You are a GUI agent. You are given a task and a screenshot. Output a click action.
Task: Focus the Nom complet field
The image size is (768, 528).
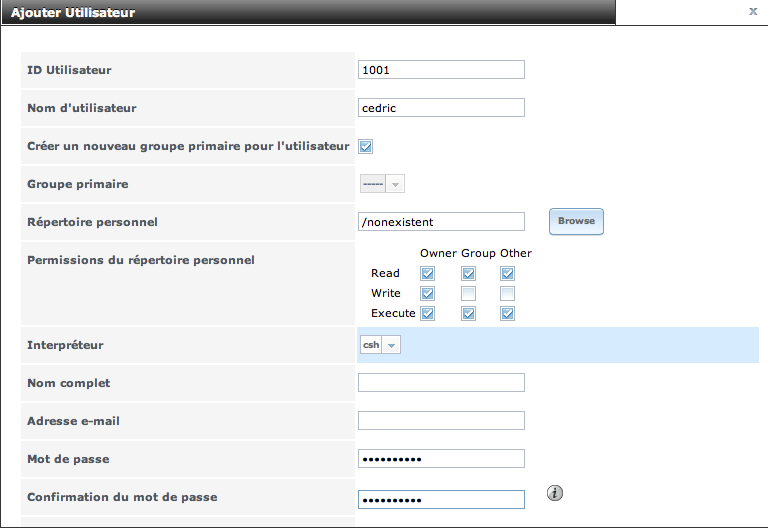pyautogui.click(x=441, y=383)
